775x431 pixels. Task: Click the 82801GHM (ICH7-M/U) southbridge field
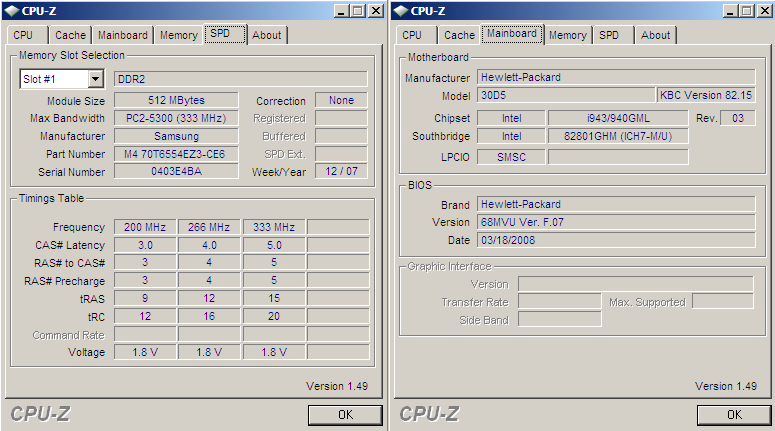[x=618, y=136]
